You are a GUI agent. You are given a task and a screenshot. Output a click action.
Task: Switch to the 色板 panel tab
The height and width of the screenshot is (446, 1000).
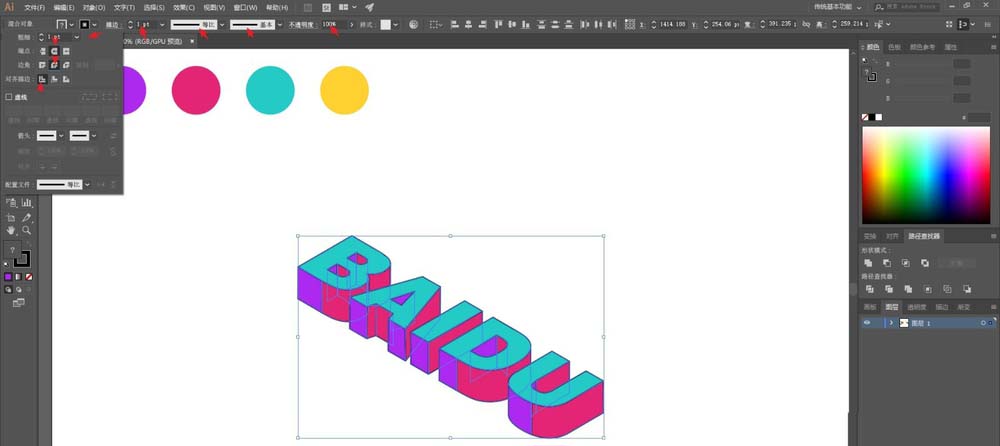point(894,47)
